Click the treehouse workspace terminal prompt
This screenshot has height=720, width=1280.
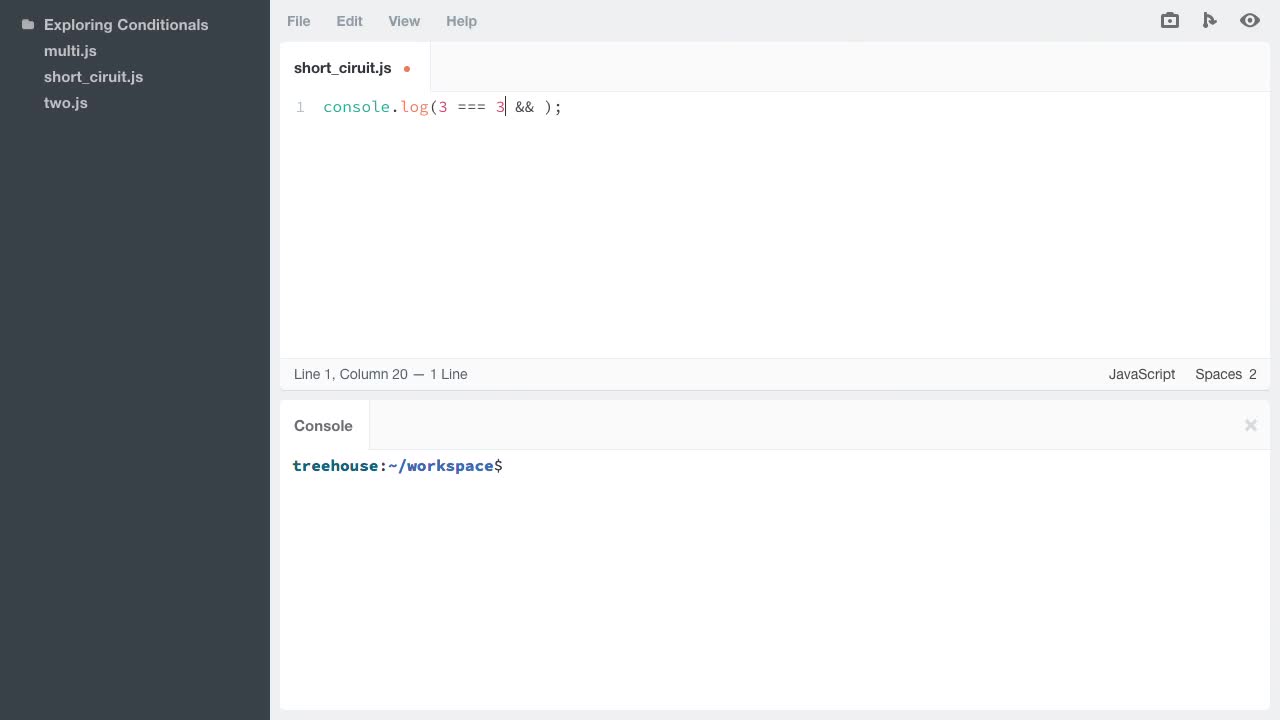point(397,466)
